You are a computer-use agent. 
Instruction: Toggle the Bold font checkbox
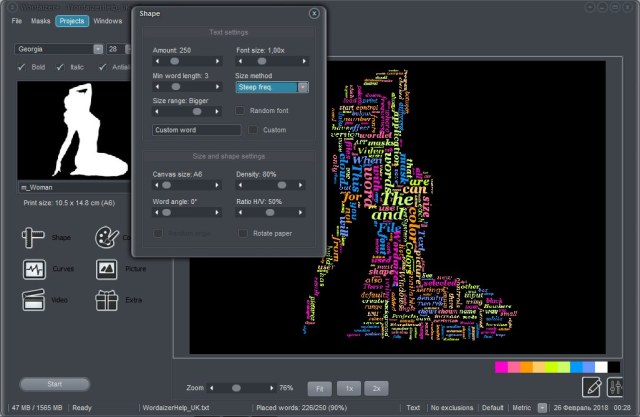(23, 68)
